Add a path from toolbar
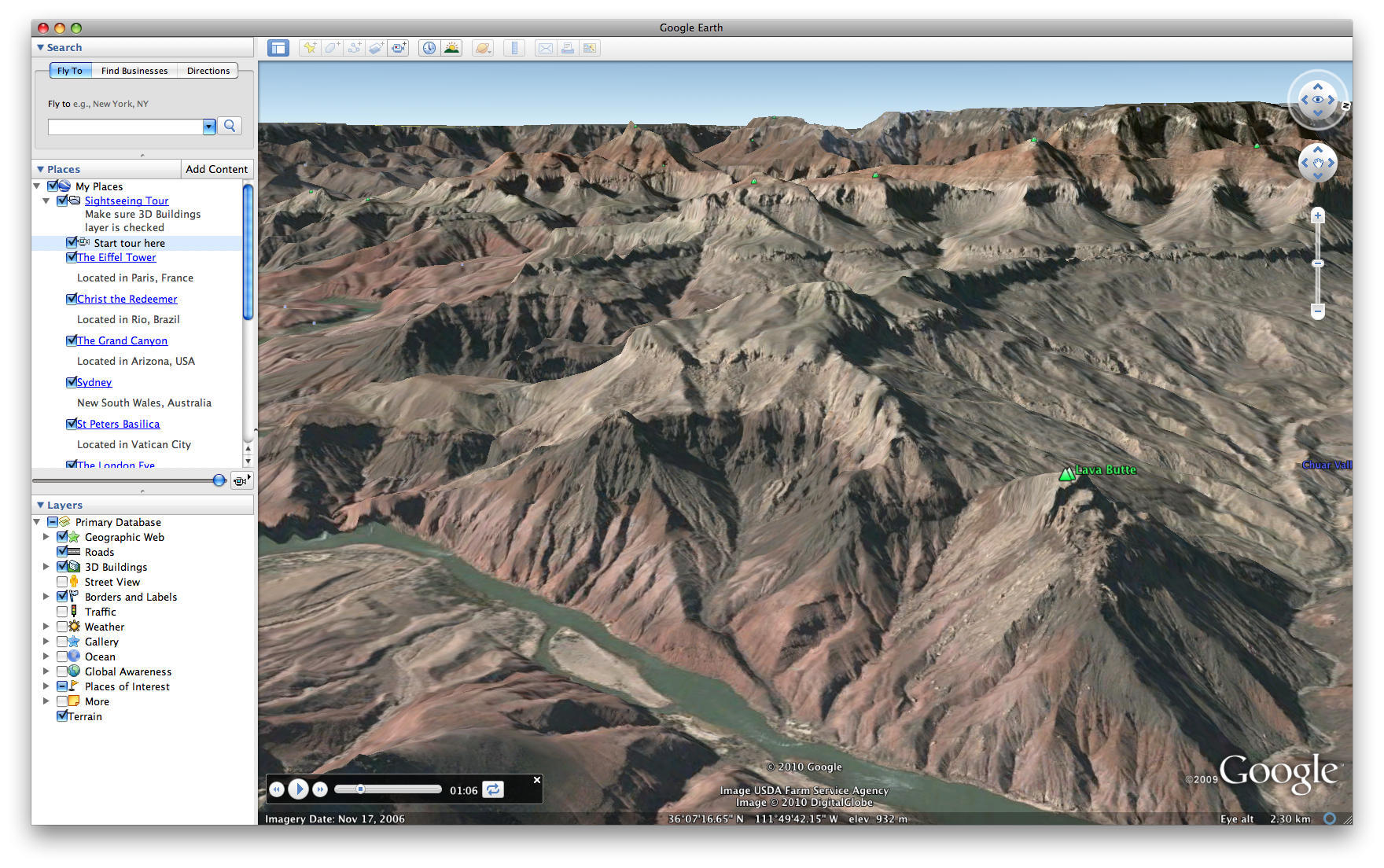This screenshot has height=868, width=1384. click(x=354, y=48)
